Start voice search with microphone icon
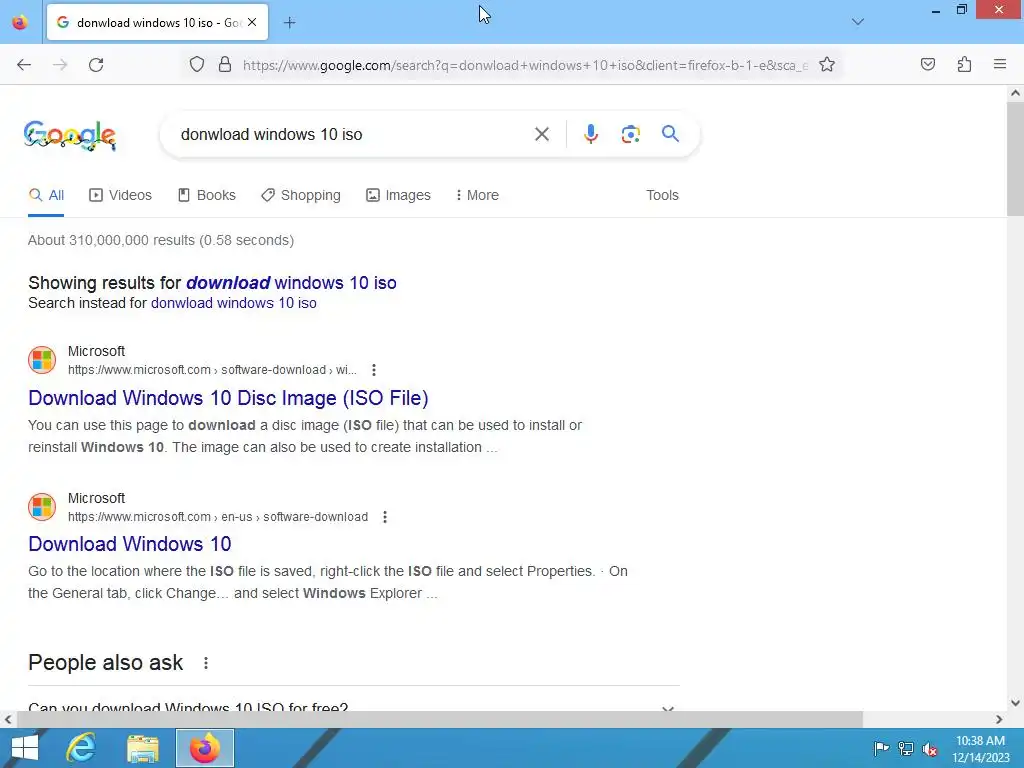 click(590, 134)
